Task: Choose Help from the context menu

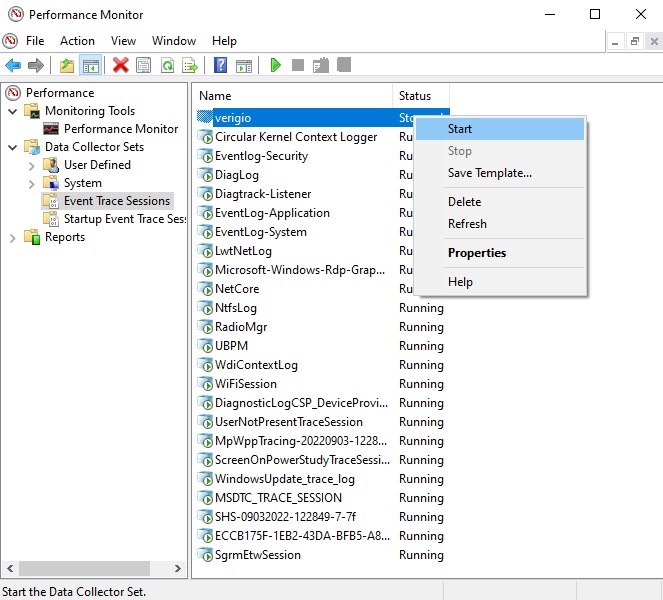Action: tap(500, 282)
